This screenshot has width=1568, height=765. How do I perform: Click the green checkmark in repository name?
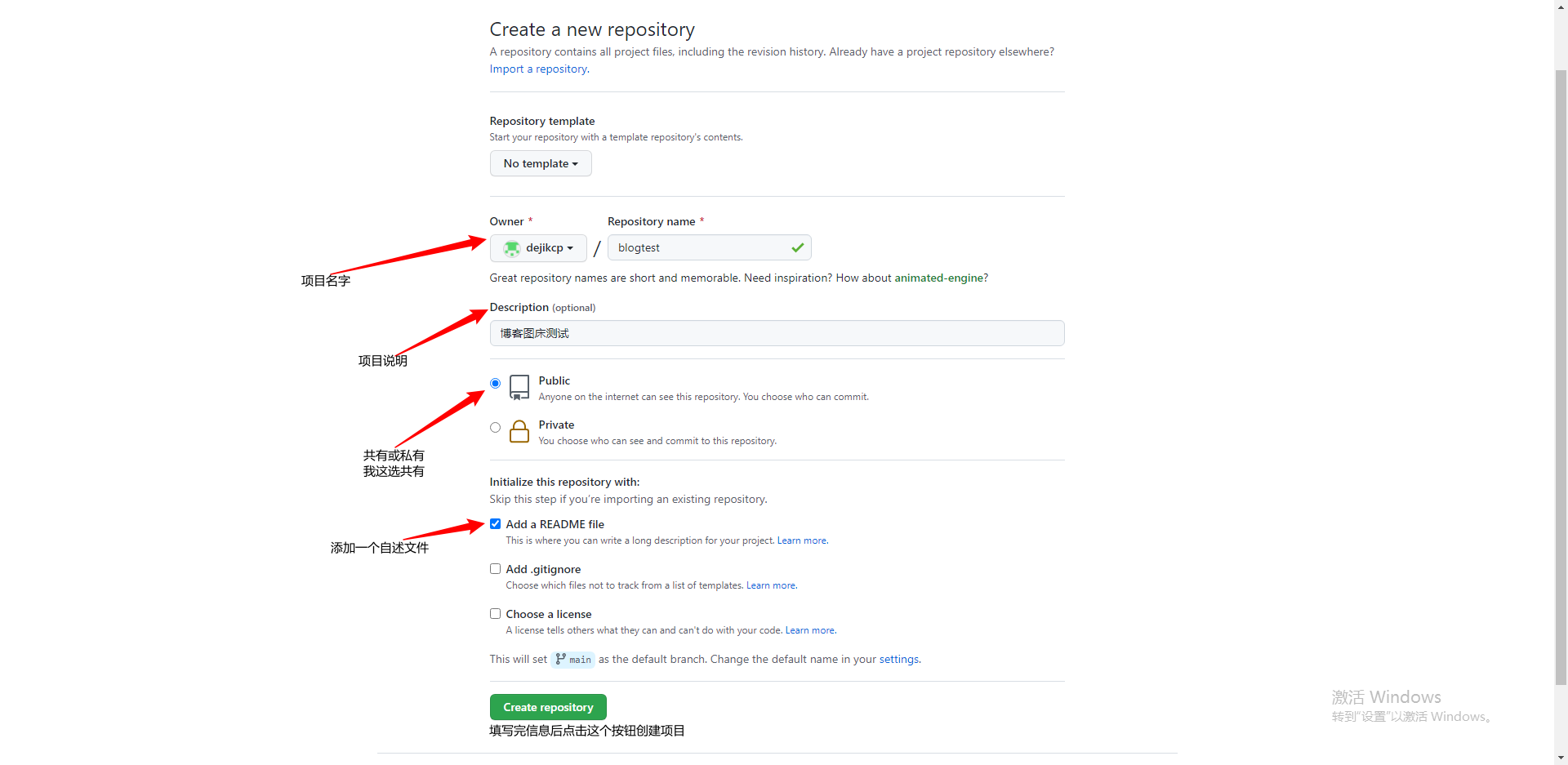(797, 248)
